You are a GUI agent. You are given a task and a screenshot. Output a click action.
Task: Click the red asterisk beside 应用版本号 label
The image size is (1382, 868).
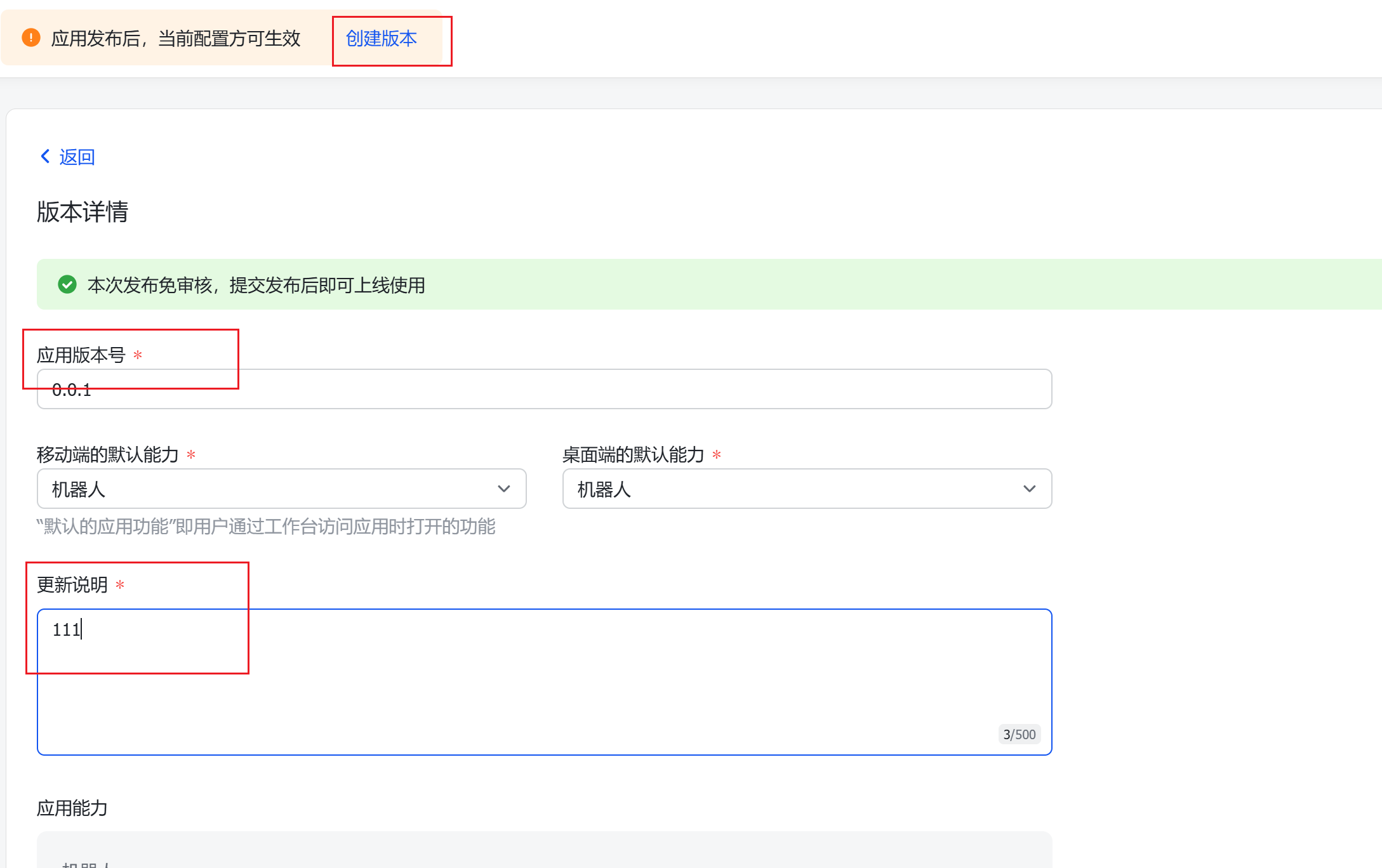pos(137,355)
